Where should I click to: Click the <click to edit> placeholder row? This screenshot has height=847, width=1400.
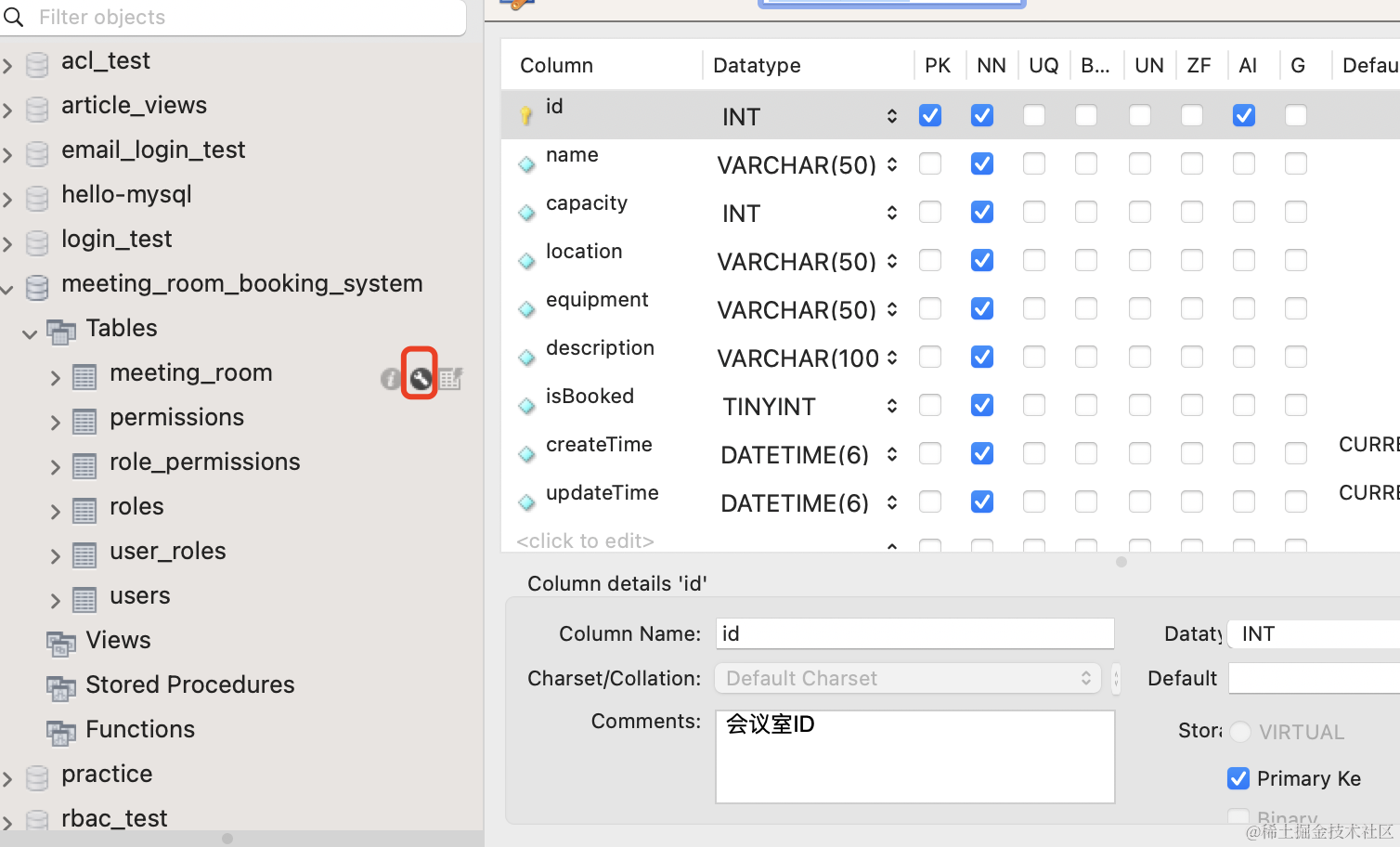[x=585, y=541]
